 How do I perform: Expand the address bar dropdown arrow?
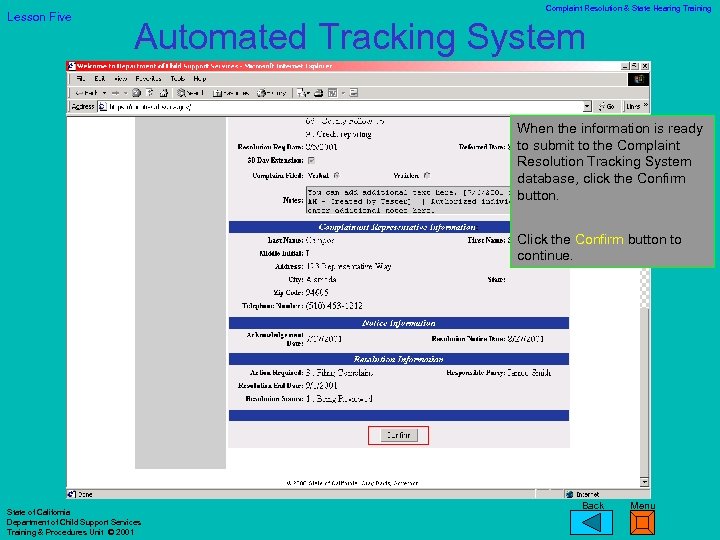click(x=587, y=107)
